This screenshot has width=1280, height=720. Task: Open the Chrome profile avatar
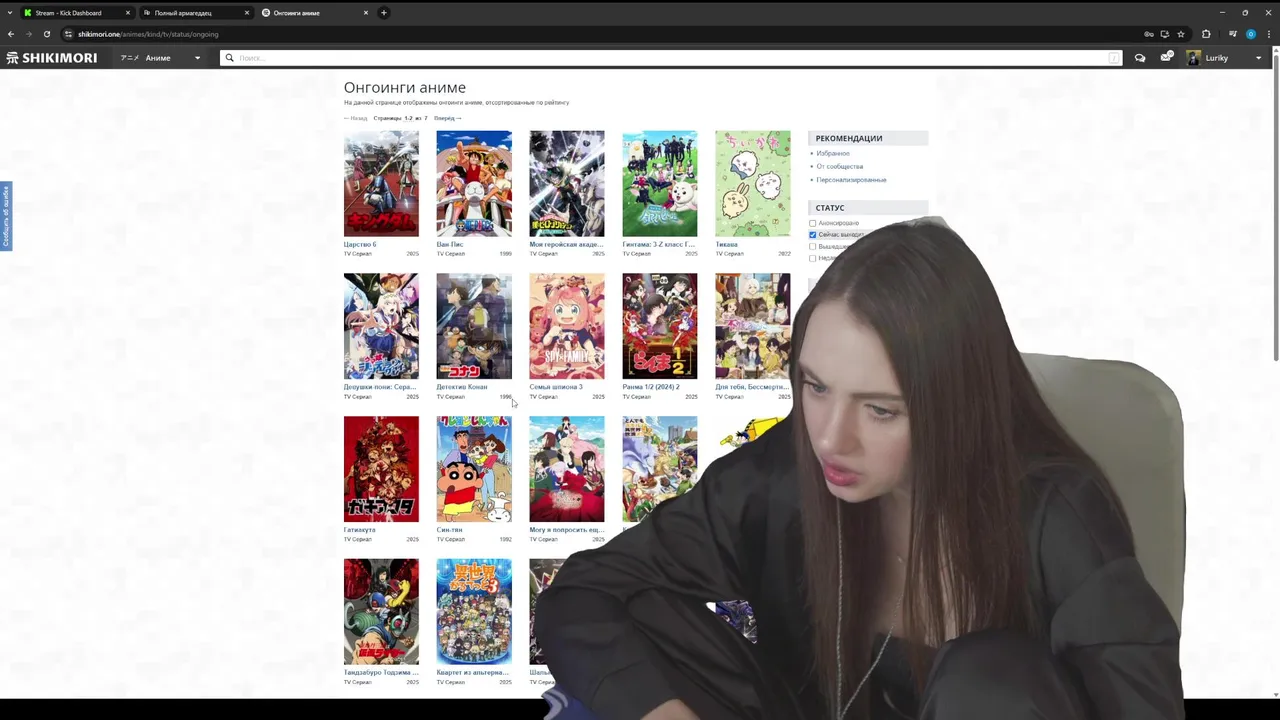tap(1251, 34)
